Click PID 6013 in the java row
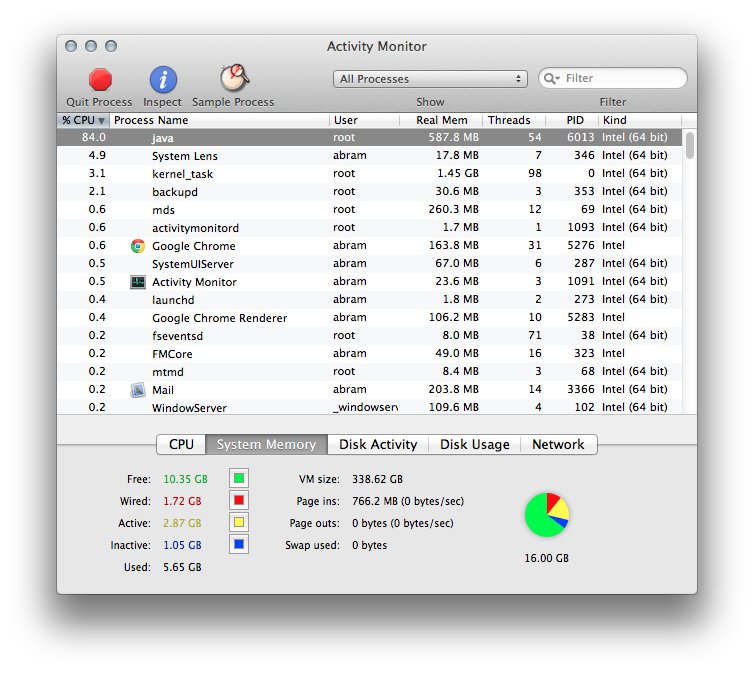Image resolution: width=754 pixels, height=673 pixels. pyautogui.click(x=580, y=137)
